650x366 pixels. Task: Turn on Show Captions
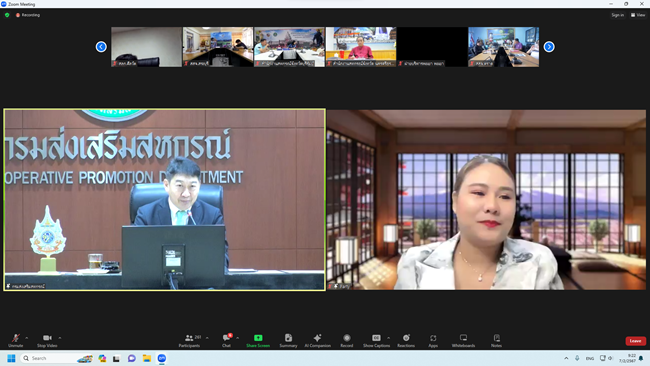coord(376,340)
